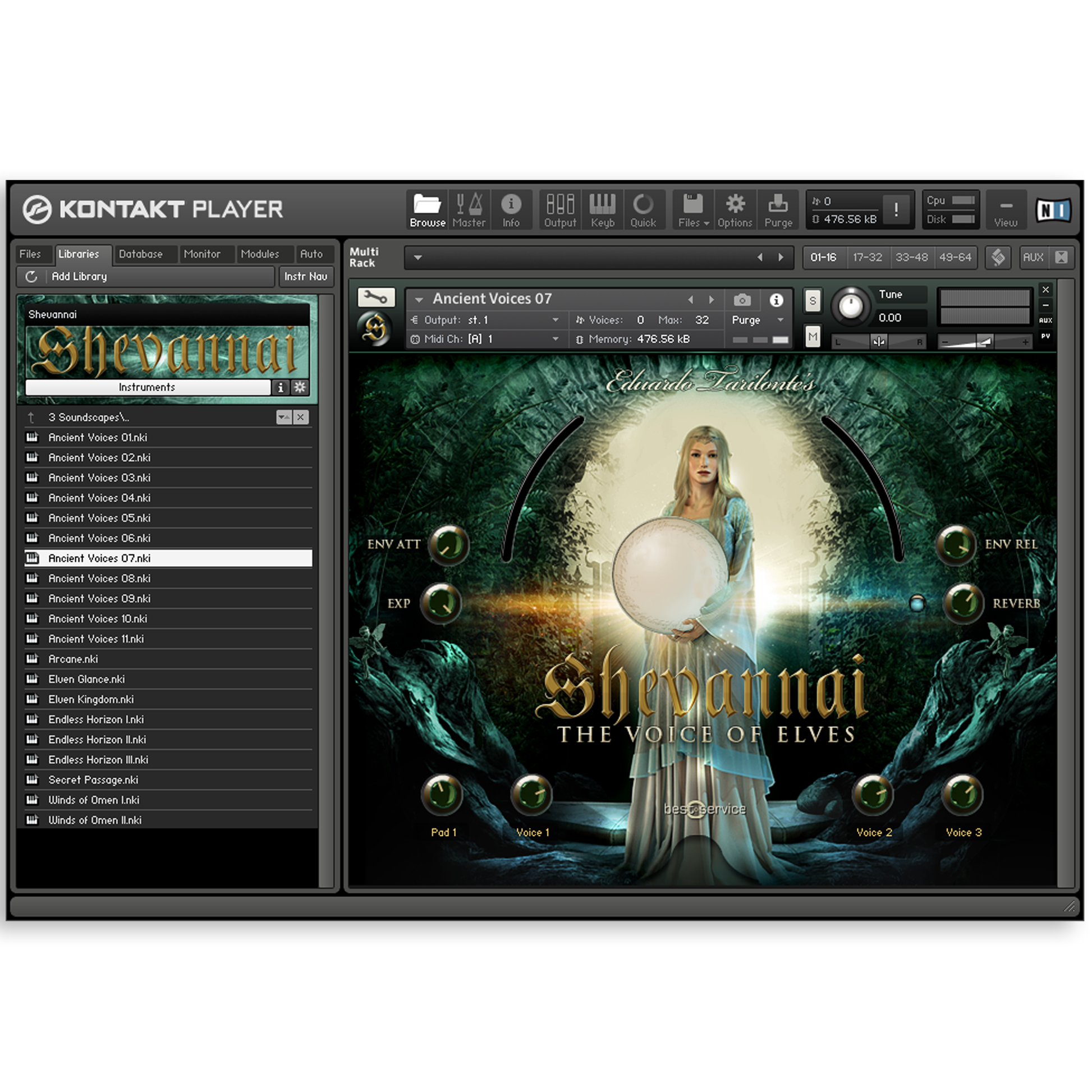Select the 17-32 rack page tab

[x=867, y=257]
